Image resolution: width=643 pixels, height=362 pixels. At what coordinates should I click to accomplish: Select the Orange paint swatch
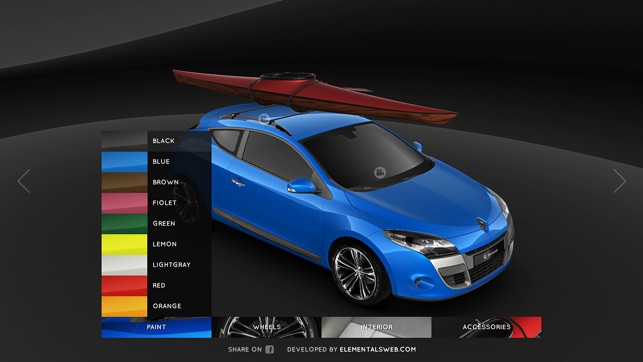coord(124,306)
